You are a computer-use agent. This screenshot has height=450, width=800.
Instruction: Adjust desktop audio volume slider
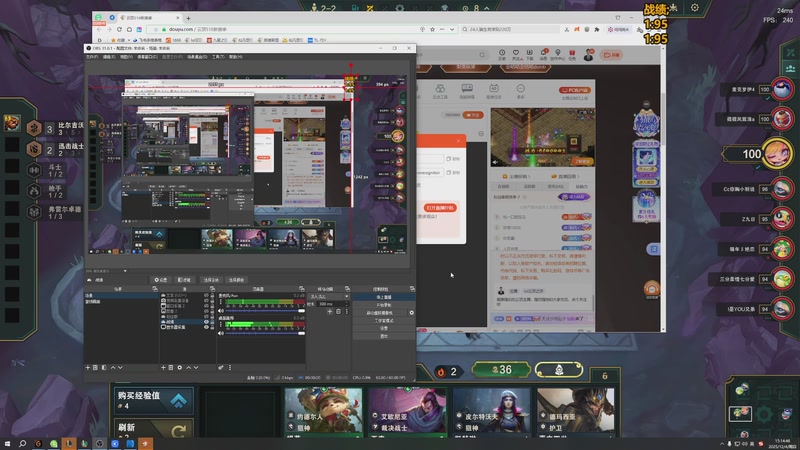[265, 333]
